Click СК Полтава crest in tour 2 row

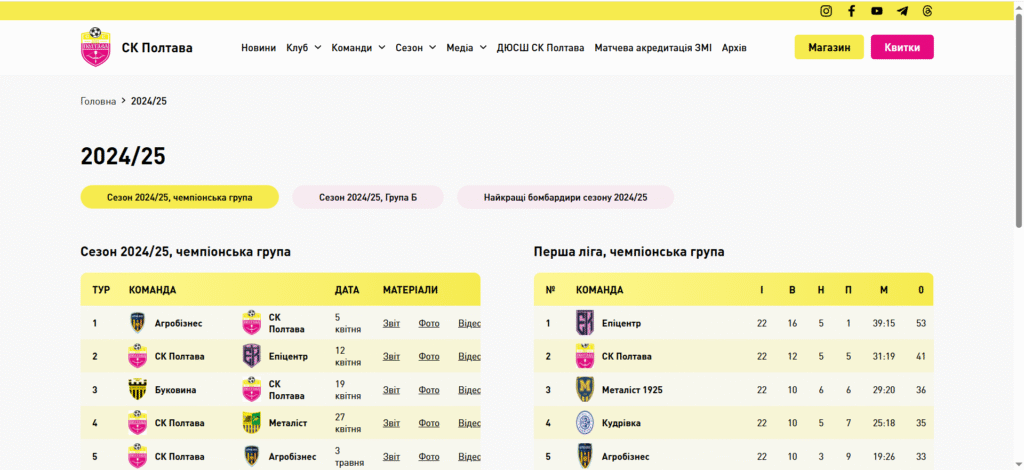click(x=137, y=356)
